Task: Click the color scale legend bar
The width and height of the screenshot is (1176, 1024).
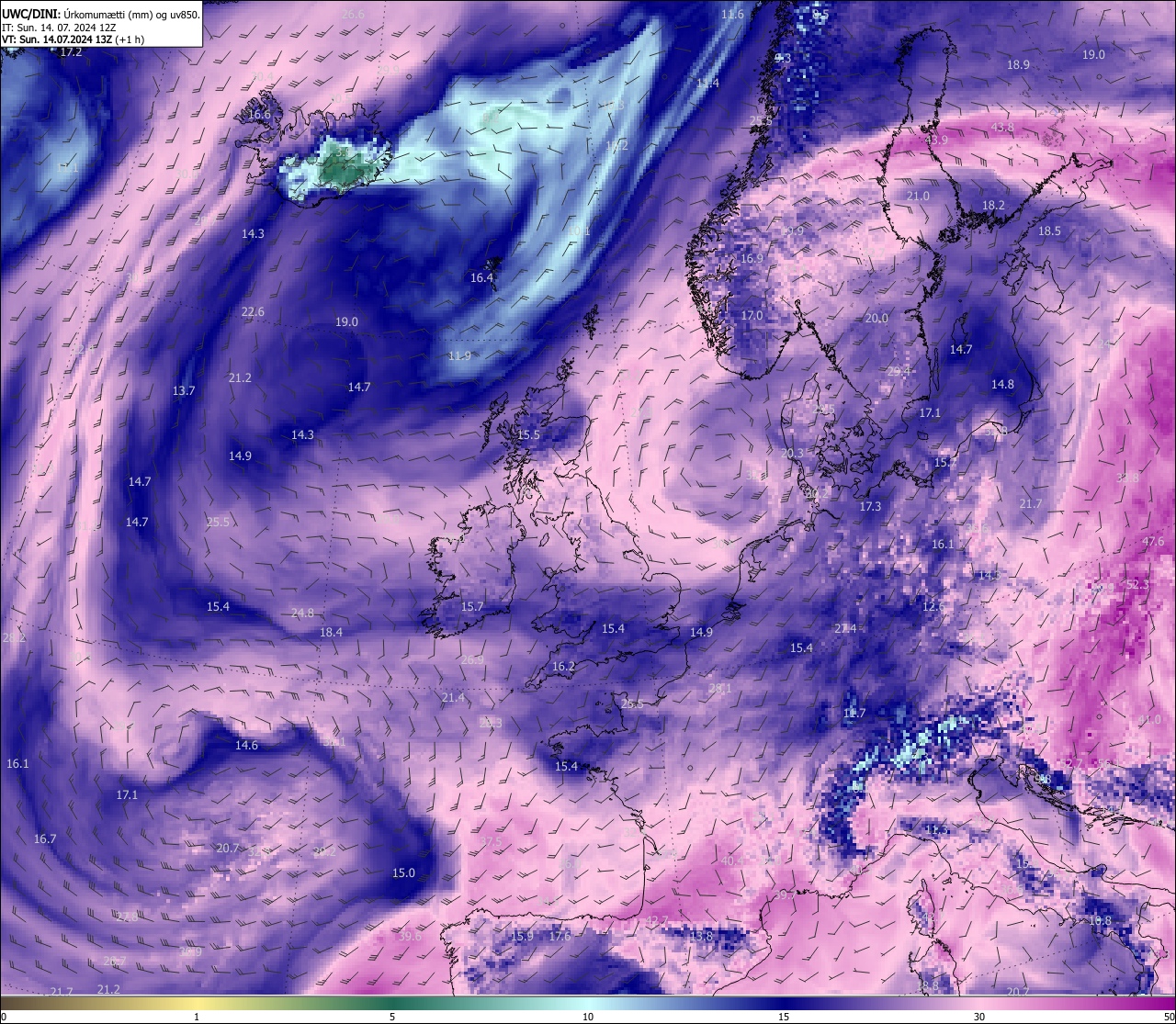Action: point(588,1002)
